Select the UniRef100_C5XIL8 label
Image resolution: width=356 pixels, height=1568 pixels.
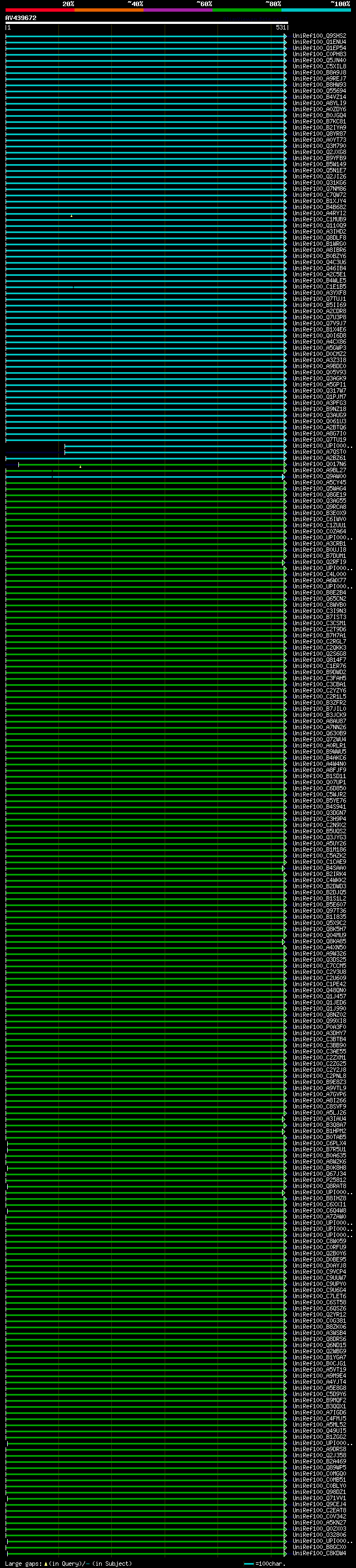coord(319,66)
